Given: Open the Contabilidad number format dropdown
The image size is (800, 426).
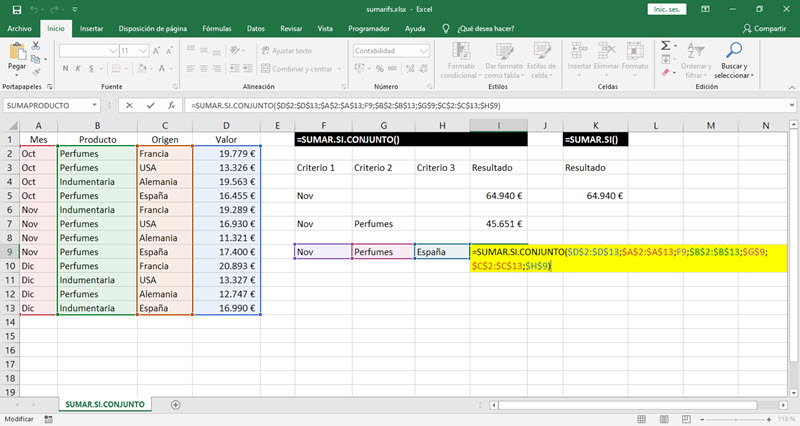Looking at the screenshot, I should click(421, 50).
